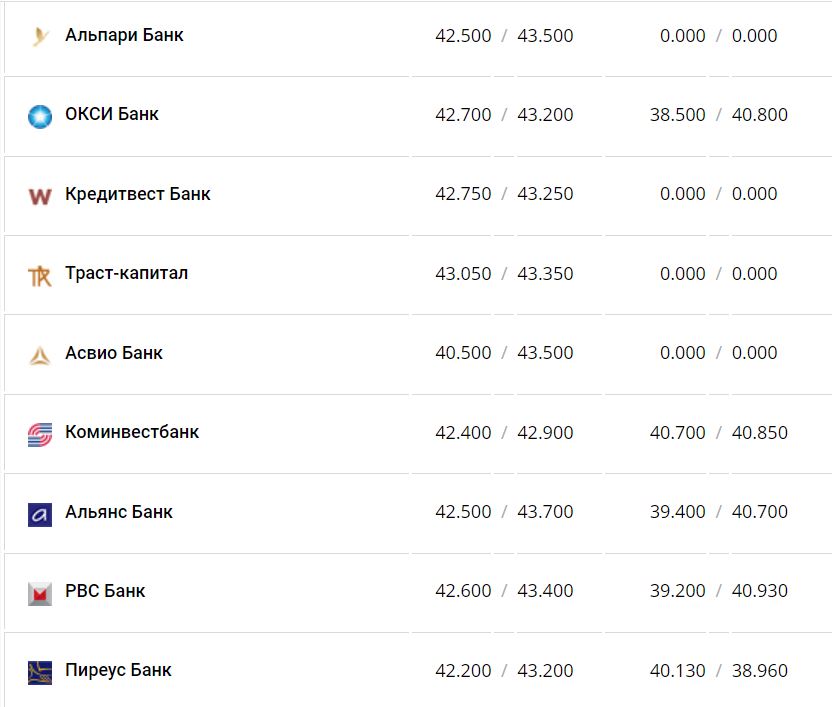Select the Пиреус Банк name

click(118, 670)
